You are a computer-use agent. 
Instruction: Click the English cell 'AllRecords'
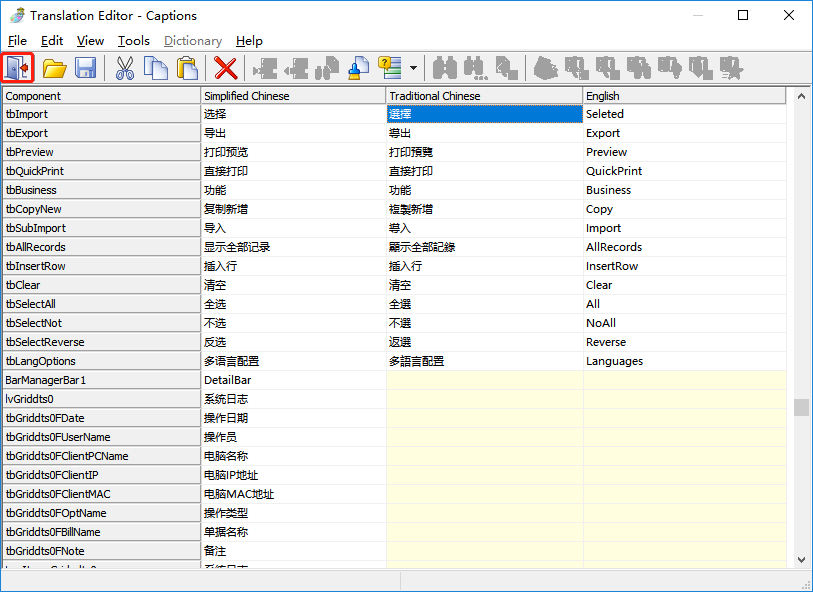click(684, 247)
